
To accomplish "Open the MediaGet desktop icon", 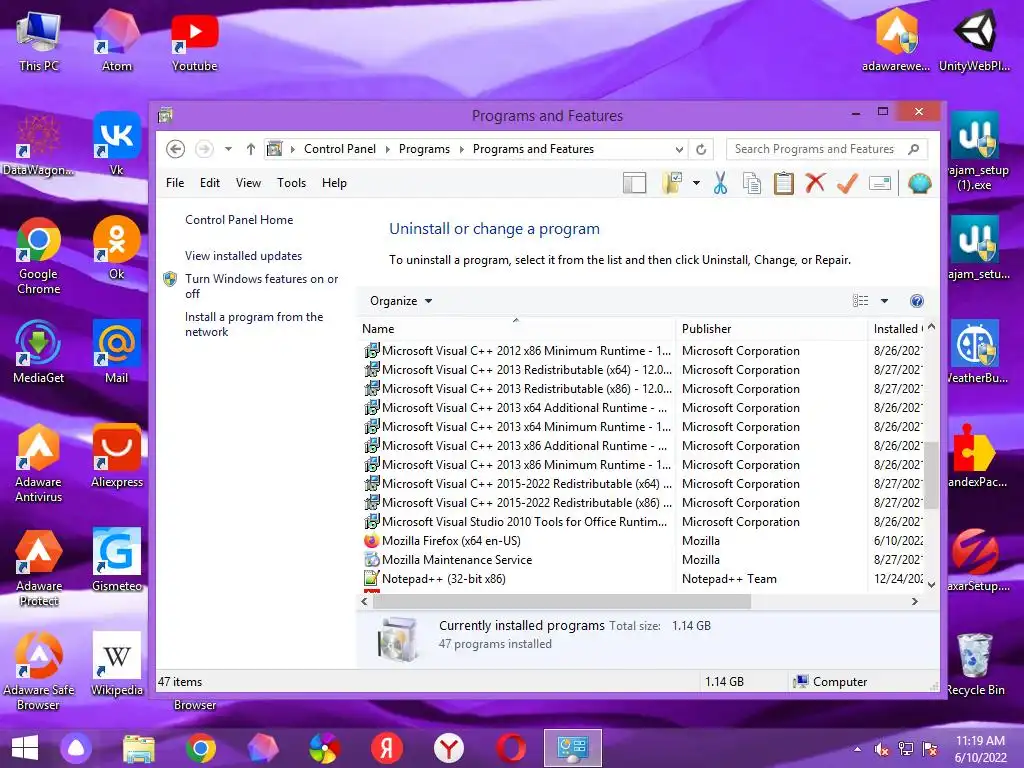I will point(39,351).
